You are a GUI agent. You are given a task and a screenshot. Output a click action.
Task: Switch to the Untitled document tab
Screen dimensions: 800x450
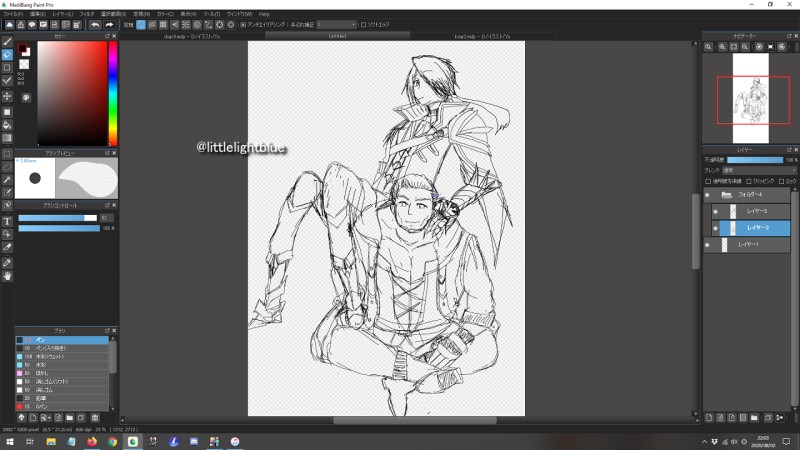pos(337,36)
